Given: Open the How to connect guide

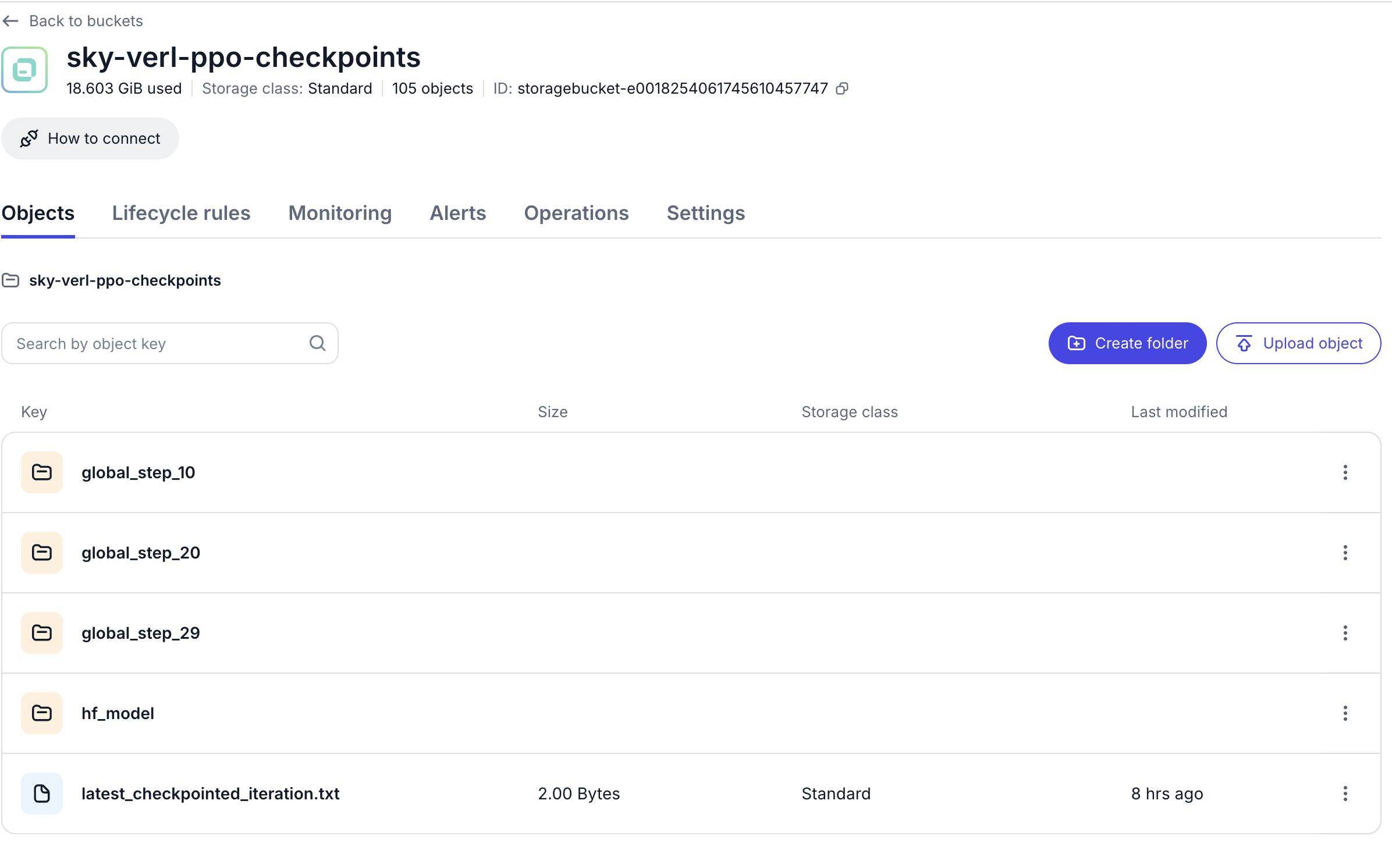Looking at the screenshot, I should pos(90,138).
